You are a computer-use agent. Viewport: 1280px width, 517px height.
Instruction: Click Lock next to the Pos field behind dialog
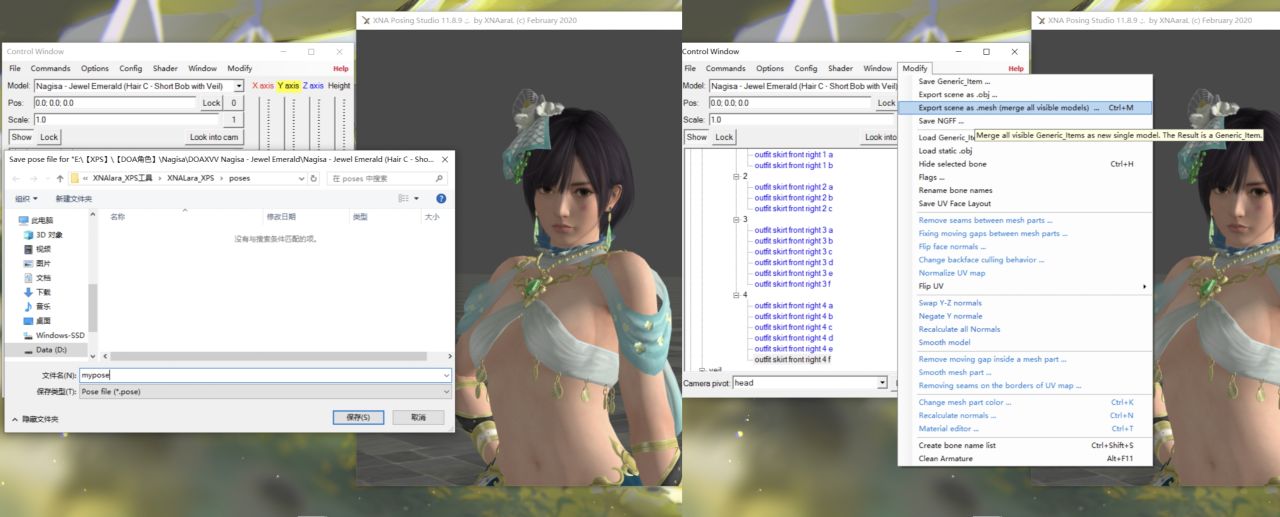(x=211, y=103)
